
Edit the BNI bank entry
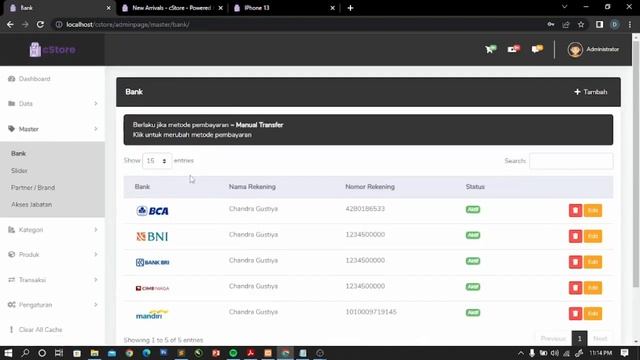click(593, 236)
